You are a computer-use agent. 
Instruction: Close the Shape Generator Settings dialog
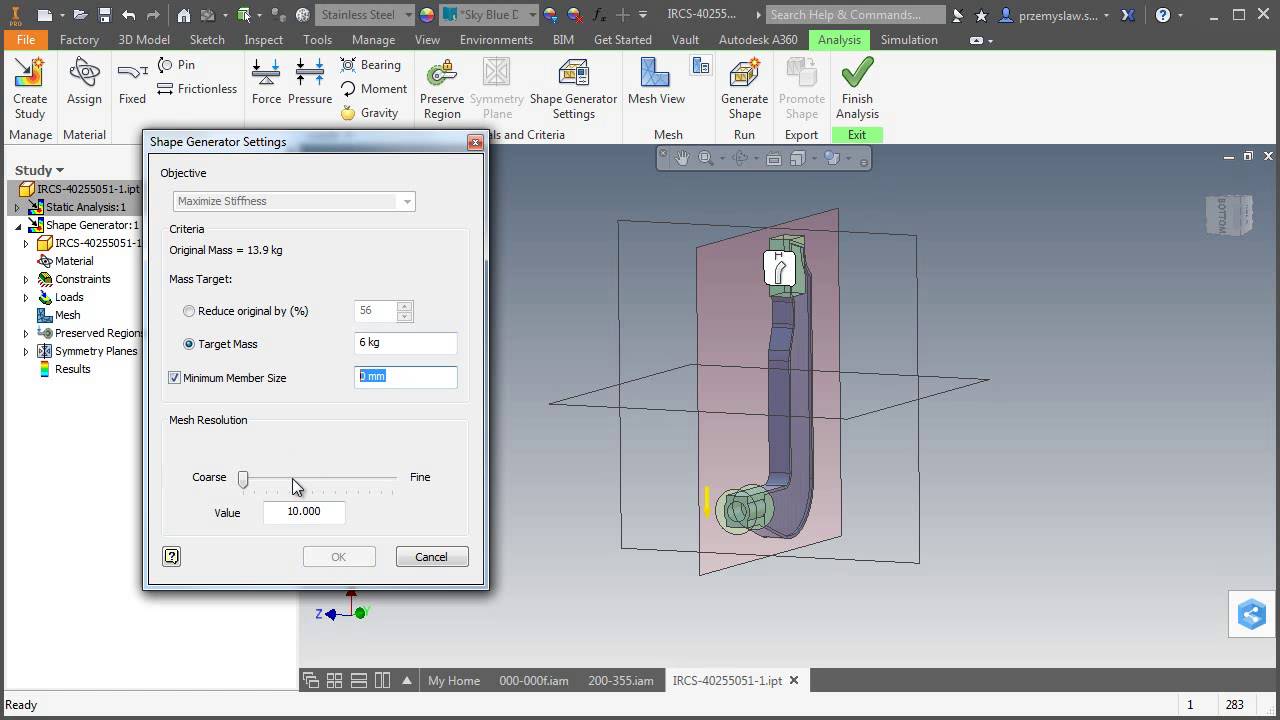(475, 142)
